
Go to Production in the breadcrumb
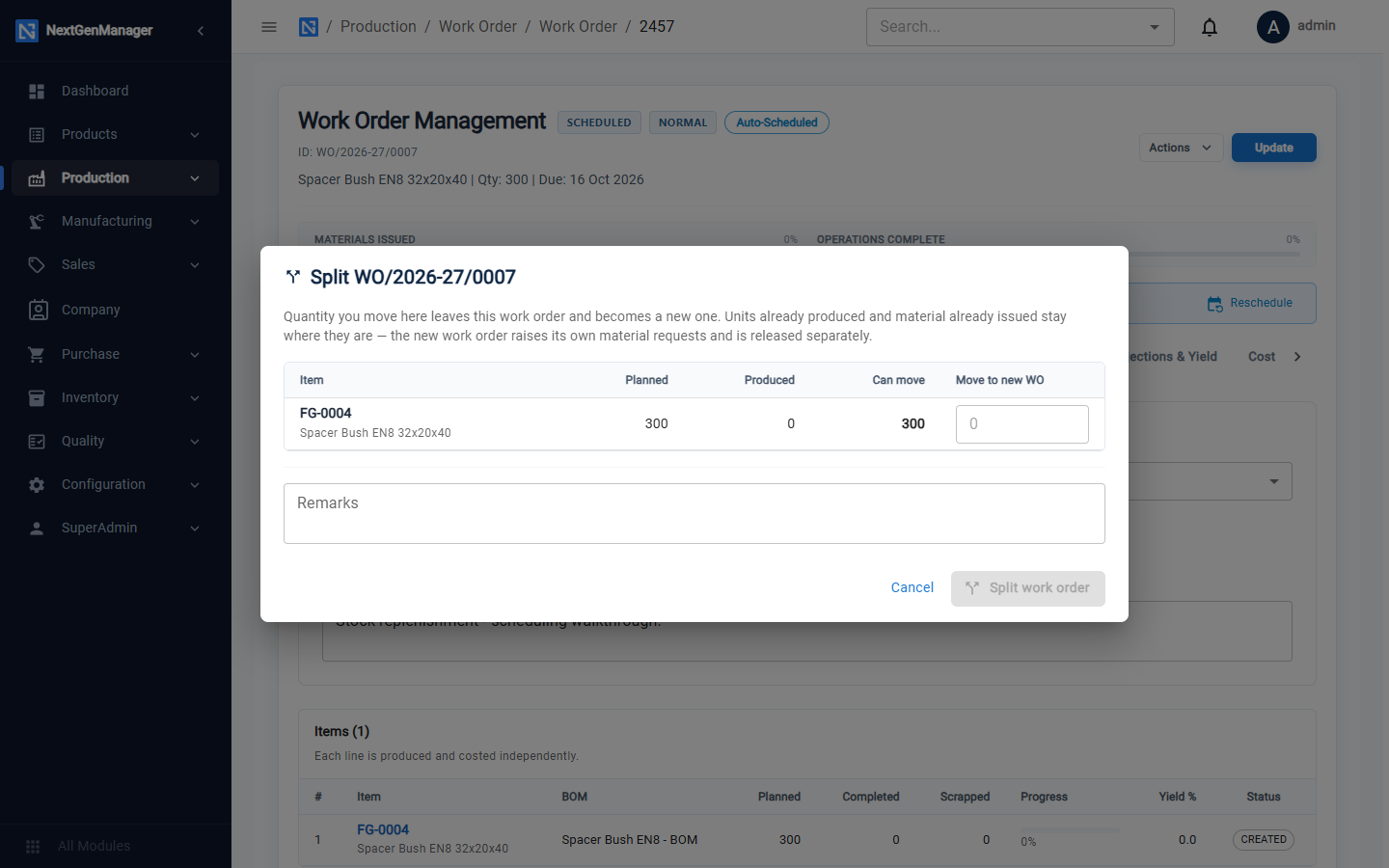coord(378,26)
